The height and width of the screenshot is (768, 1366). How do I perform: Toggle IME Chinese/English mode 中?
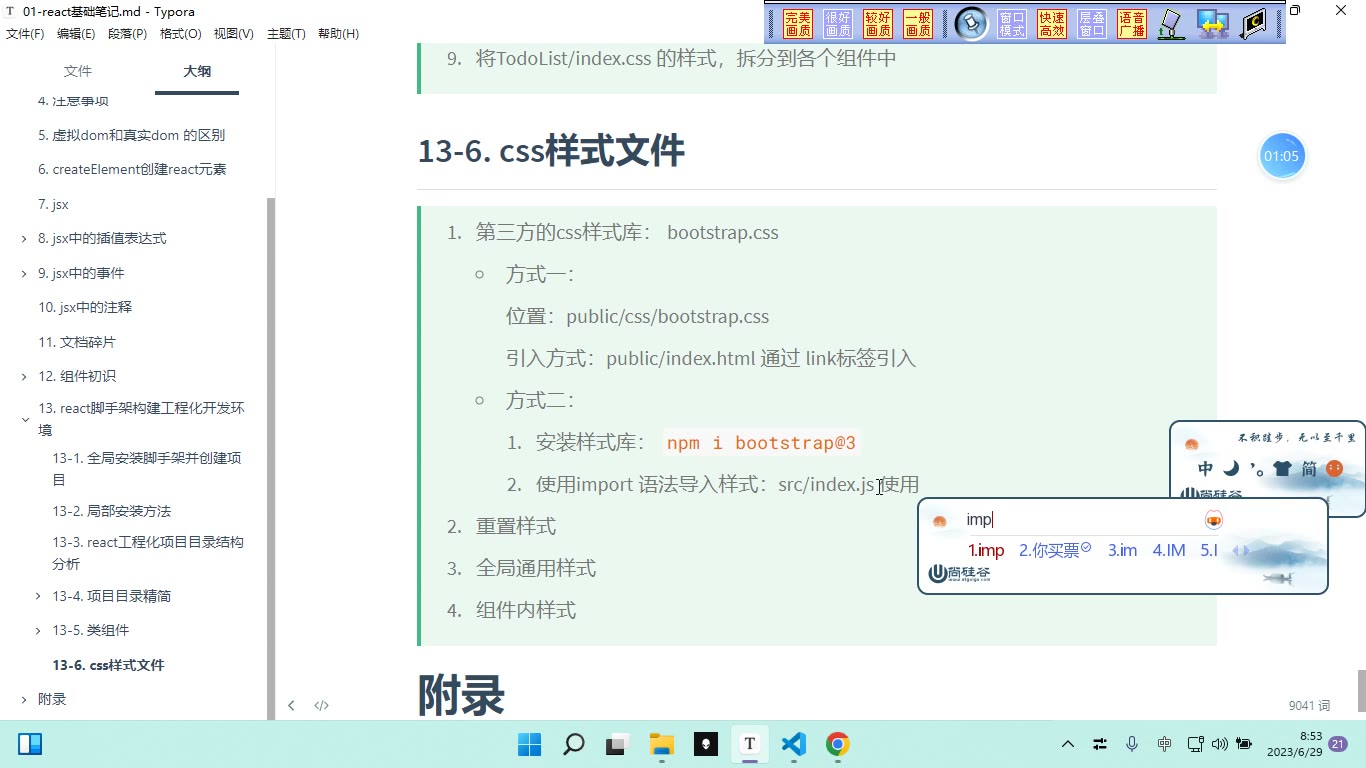coord(1206,468)
